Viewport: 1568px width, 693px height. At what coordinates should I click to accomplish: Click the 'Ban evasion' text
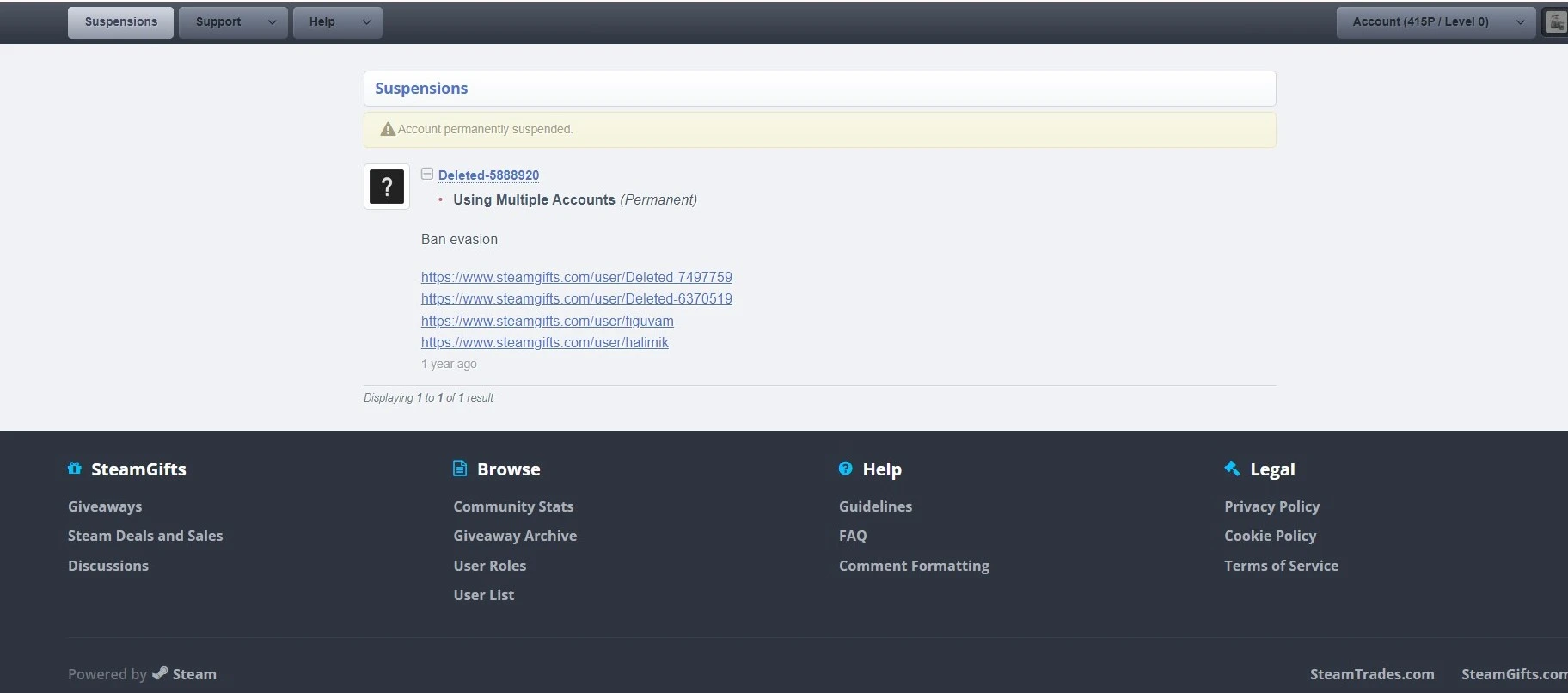click(459, 239)
